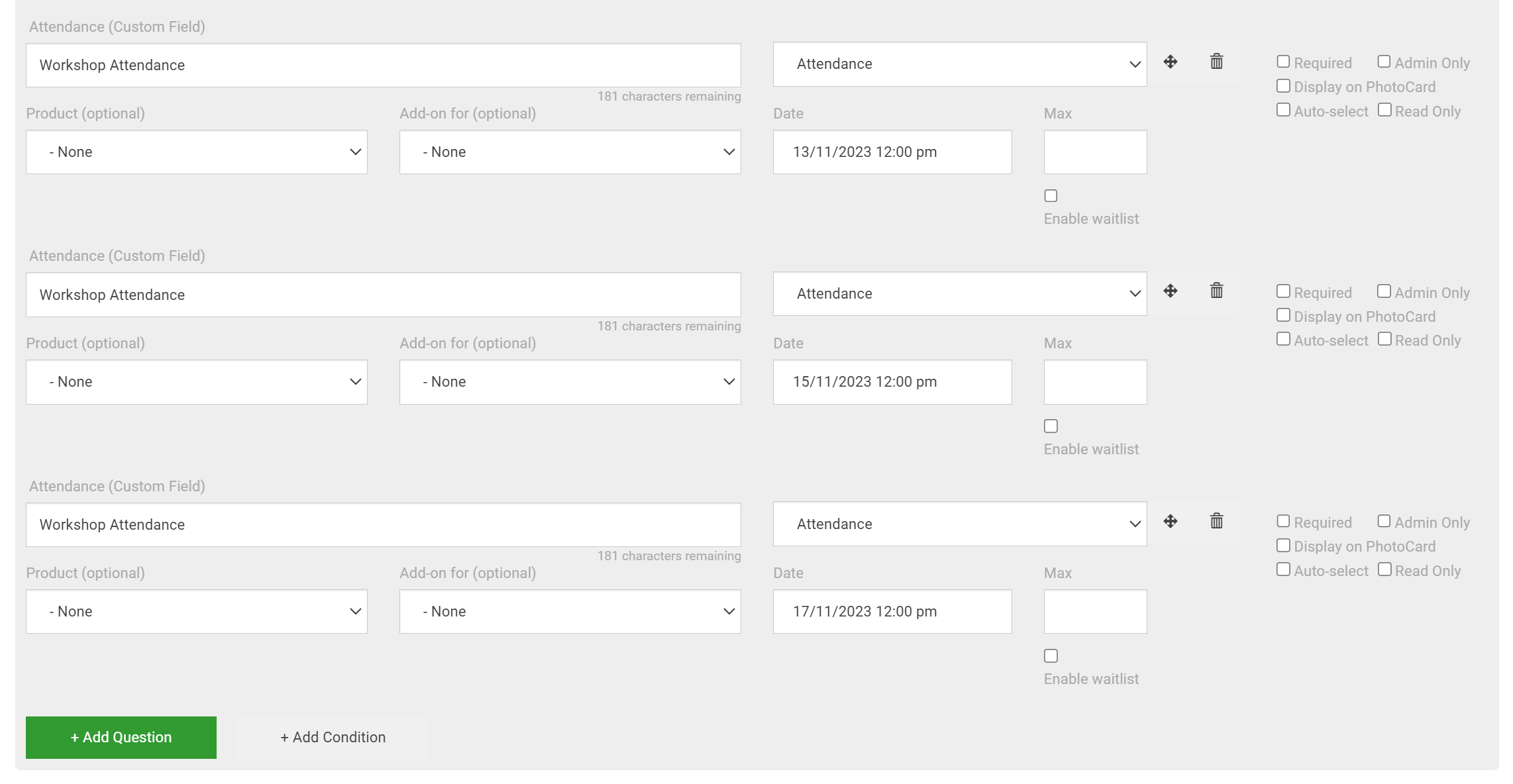Check Display on PhotoCard for 15/11/2023 field

(1283, 315)
